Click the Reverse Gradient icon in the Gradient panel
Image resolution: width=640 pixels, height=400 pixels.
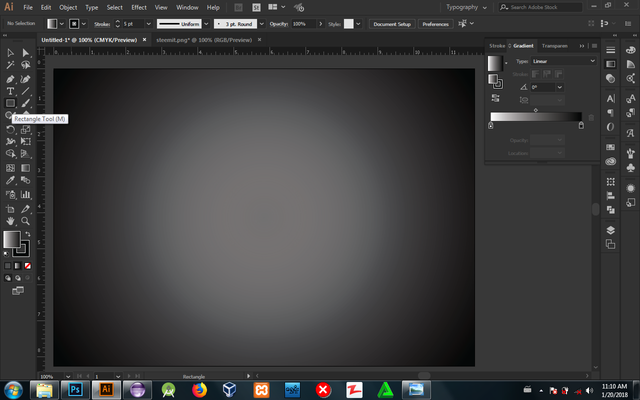point(495,98)
